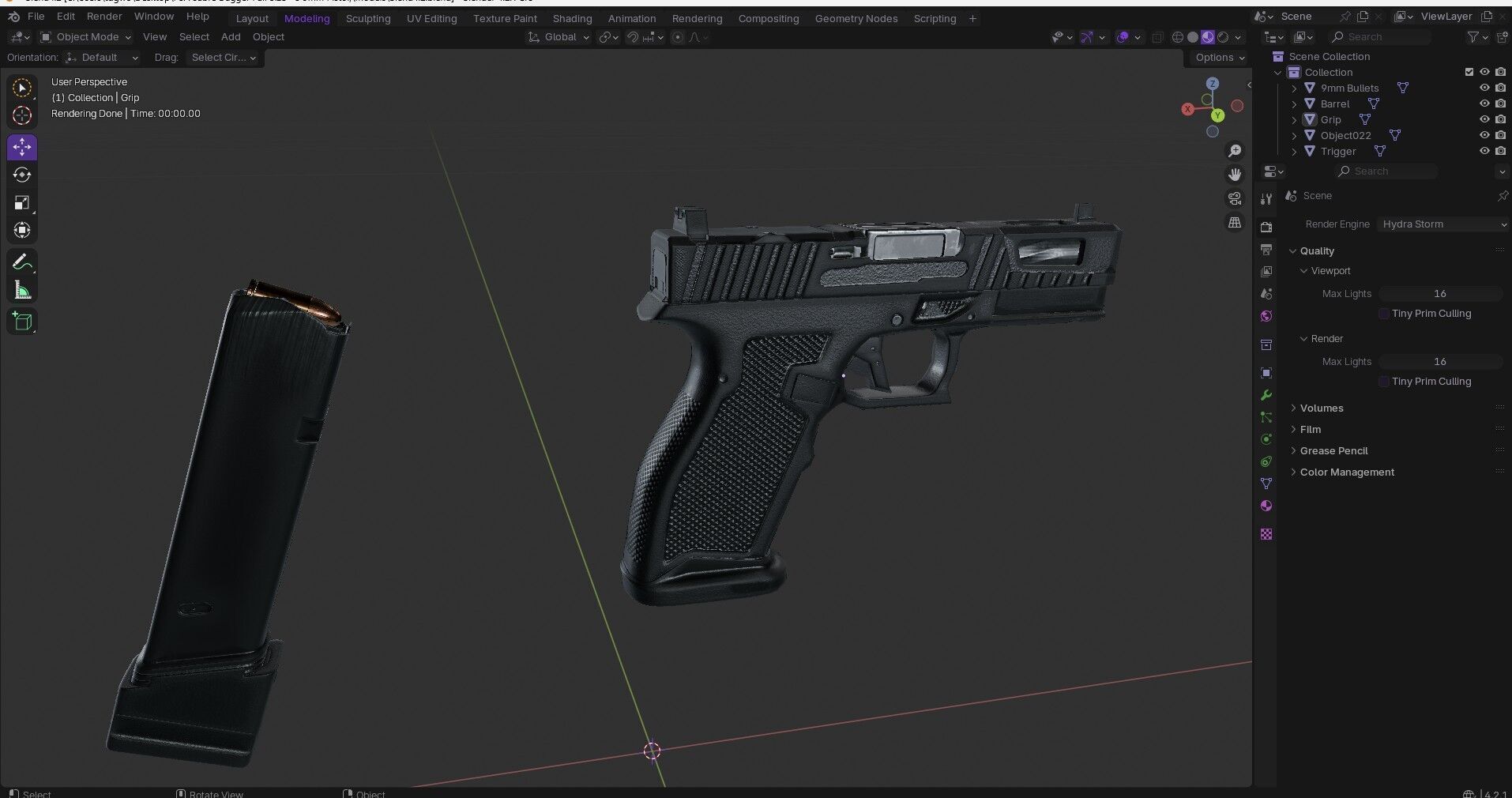1512x798 pixels.
Task: Expand the Film panel
Action: coord(1310,430)
